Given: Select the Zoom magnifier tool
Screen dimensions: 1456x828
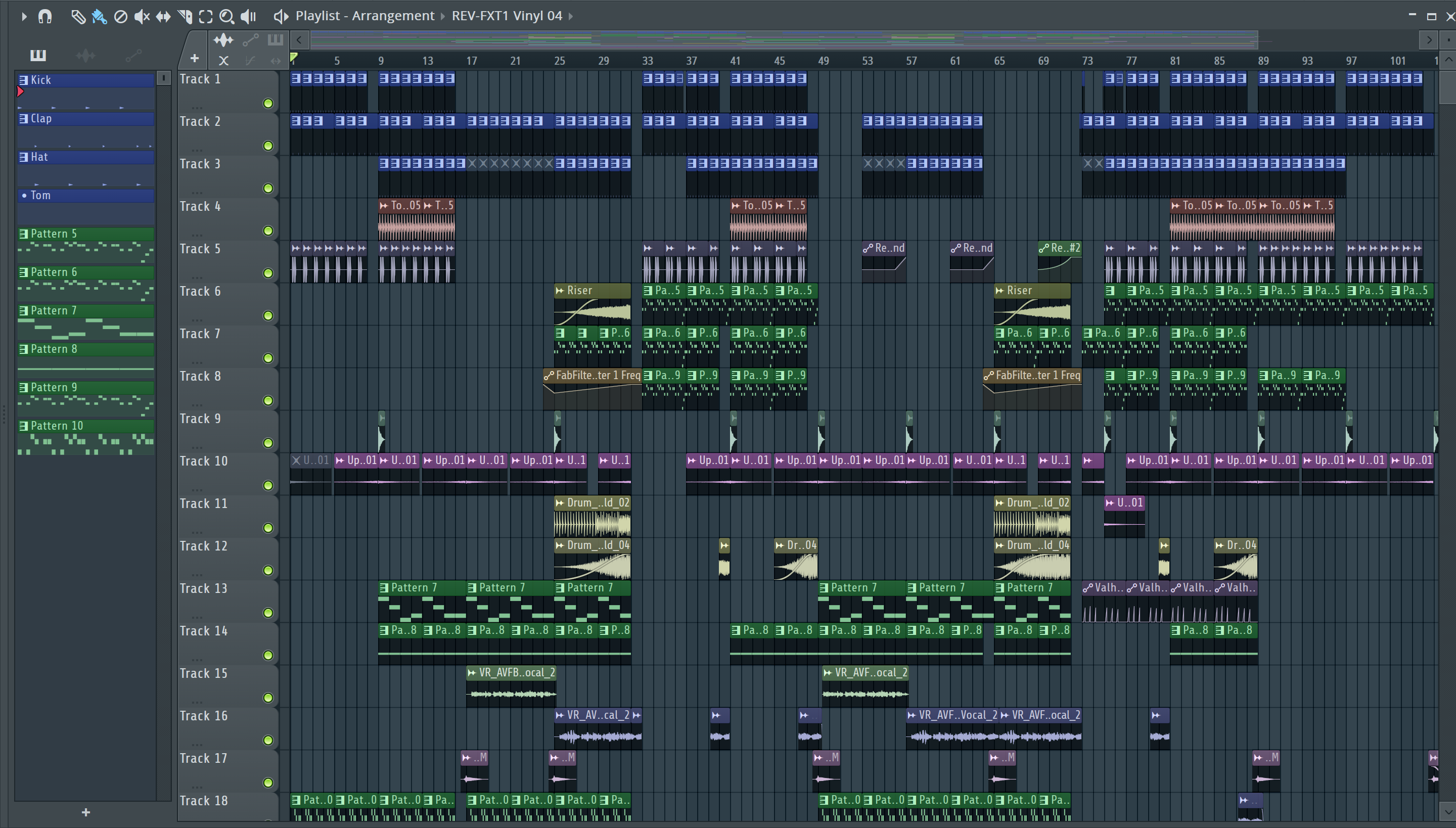Looking at the screenshot, I should [x=227, y=17].
